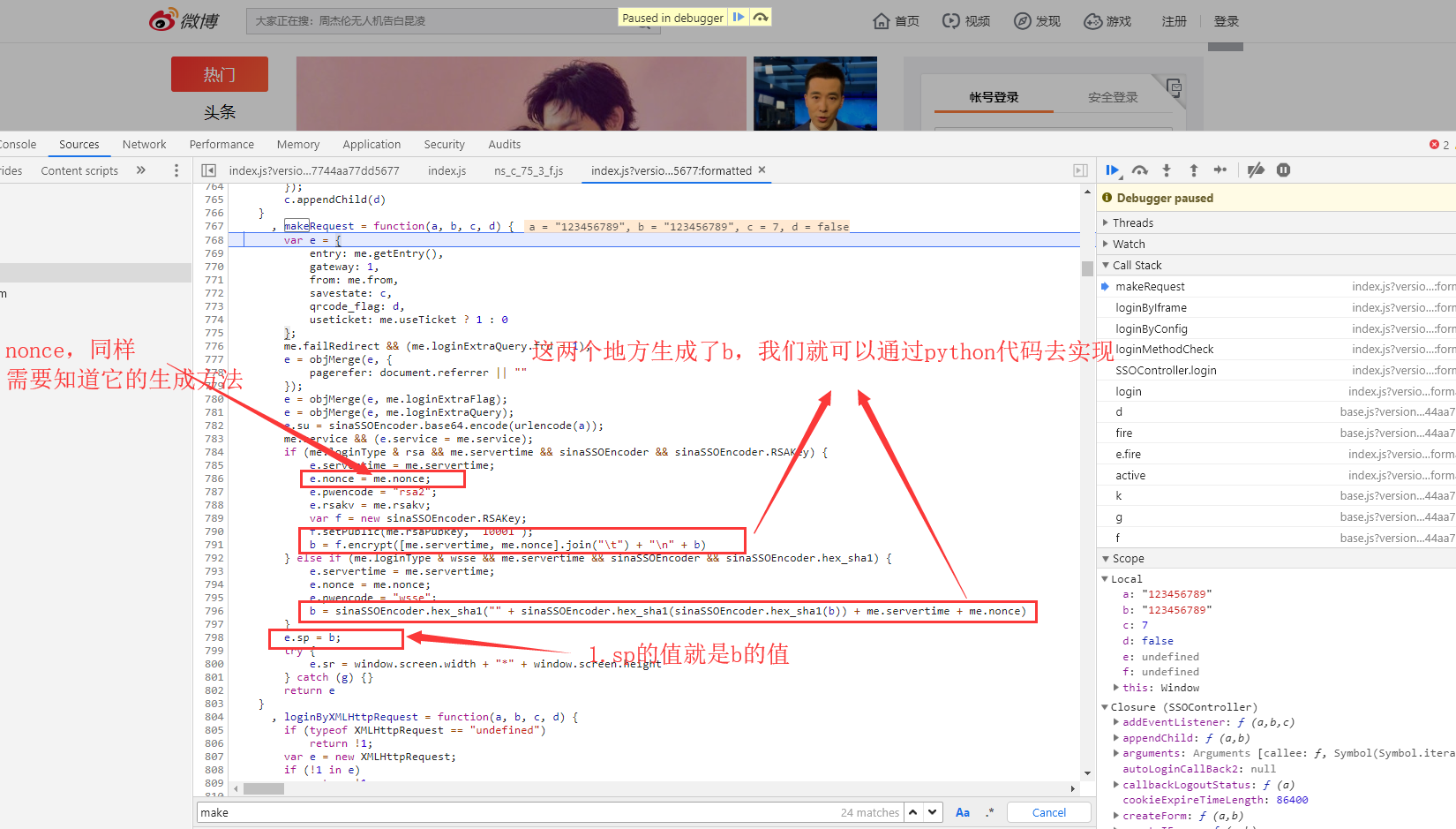The width and height of the screenshot is (1456, 829).
Task: Open the Application panel tab
Action: tap(372, 144)
